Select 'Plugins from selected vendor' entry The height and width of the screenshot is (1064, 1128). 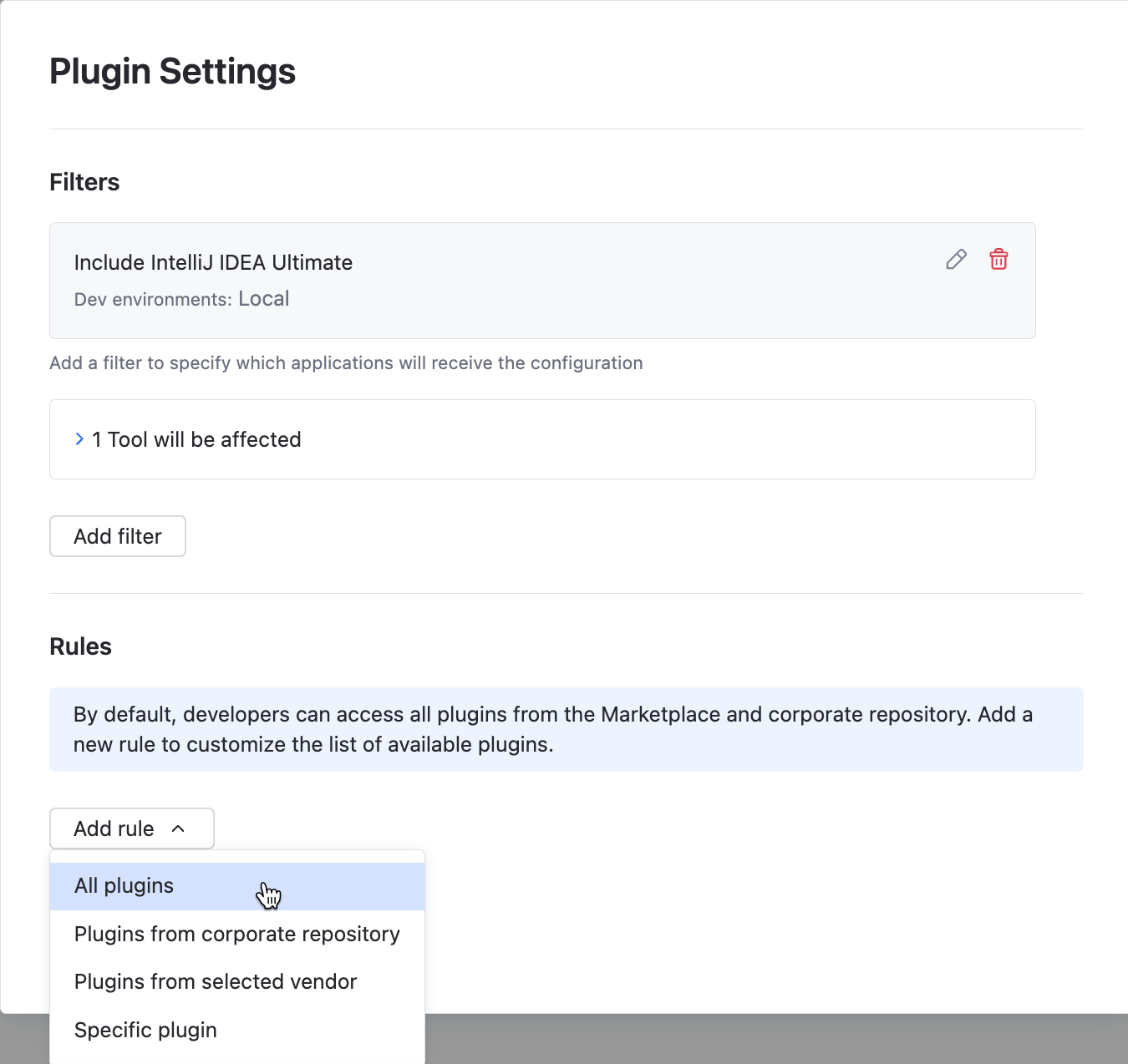click(216, 981)
